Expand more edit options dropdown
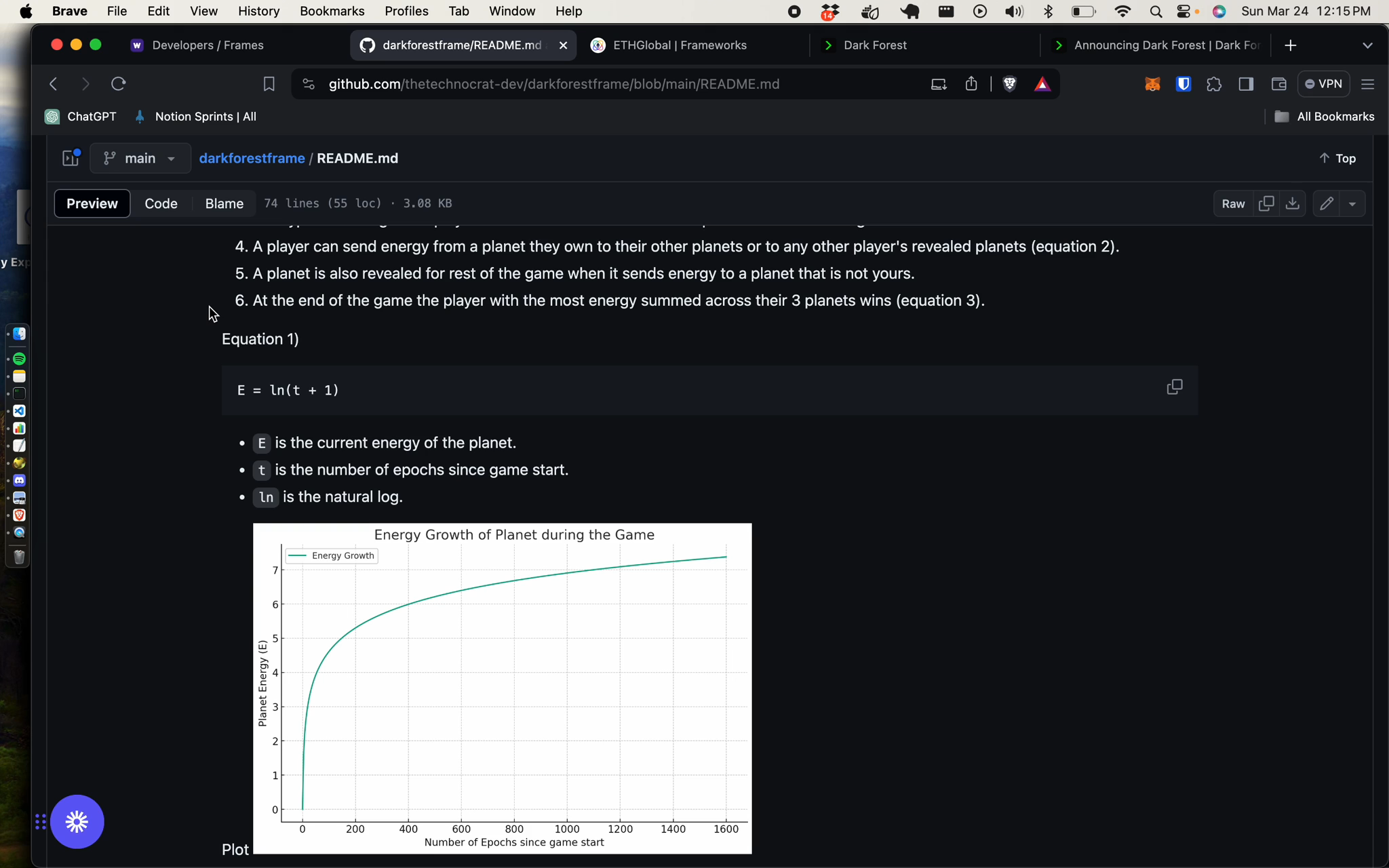1389x868 pixels. click(x=1352, y=203)
